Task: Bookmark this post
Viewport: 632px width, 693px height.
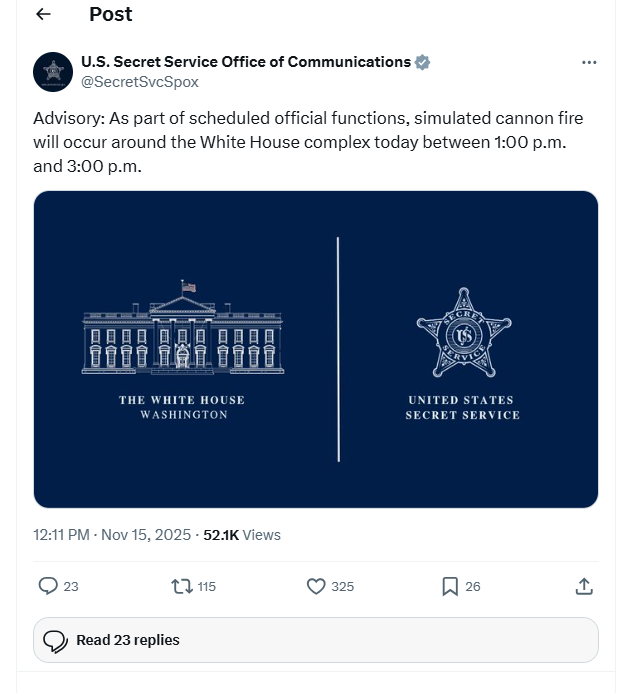Action: point(450,586)
